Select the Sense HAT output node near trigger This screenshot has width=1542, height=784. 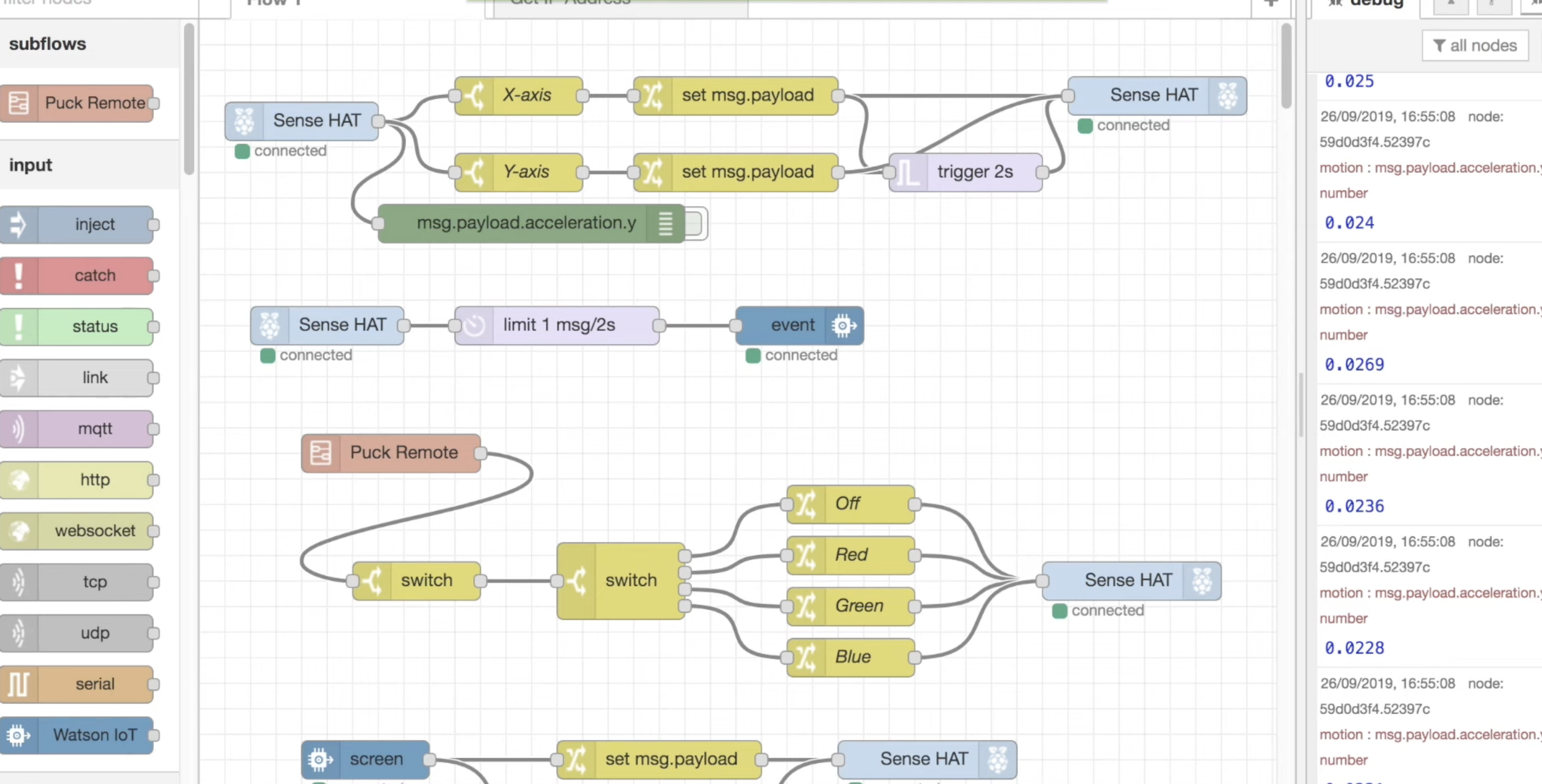(1157, 96)
